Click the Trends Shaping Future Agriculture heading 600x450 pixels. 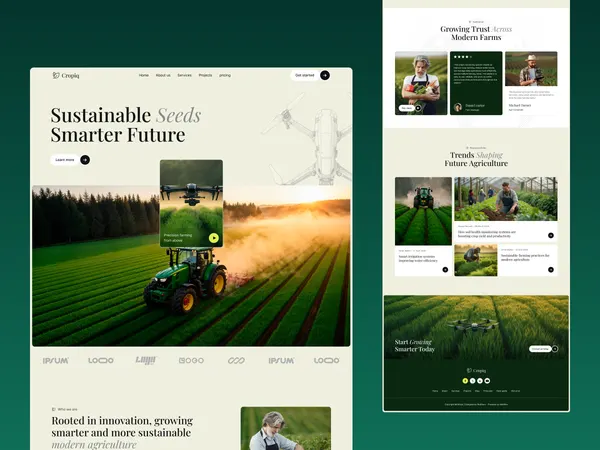coord(476,159)
